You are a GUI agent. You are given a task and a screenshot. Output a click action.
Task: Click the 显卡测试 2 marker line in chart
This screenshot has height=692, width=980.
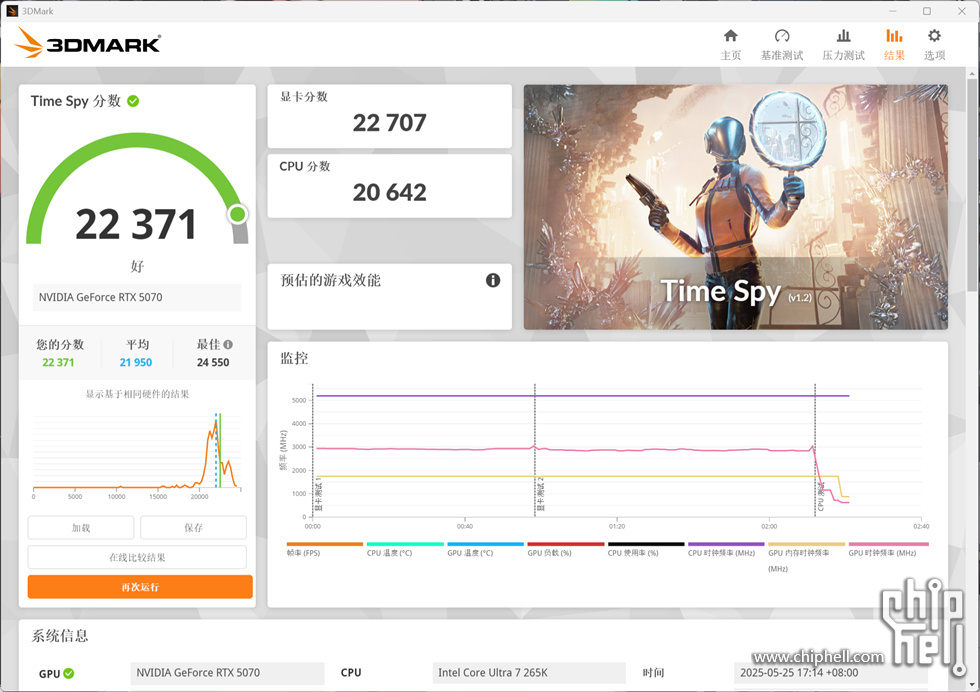(535, 450)
